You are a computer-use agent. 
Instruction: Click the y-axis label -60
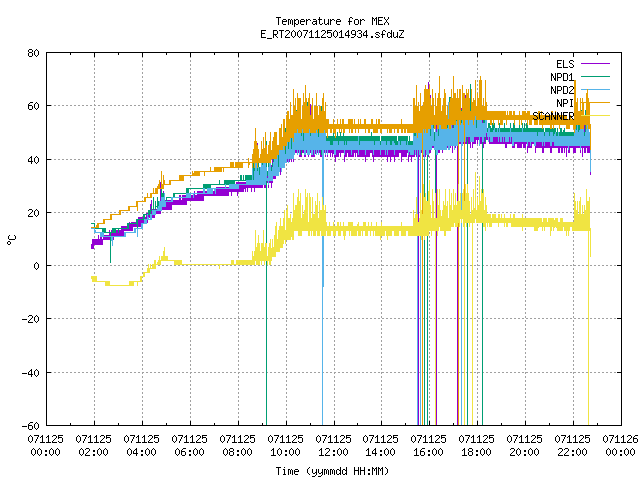pyautogui.click(x=31, y=426)
